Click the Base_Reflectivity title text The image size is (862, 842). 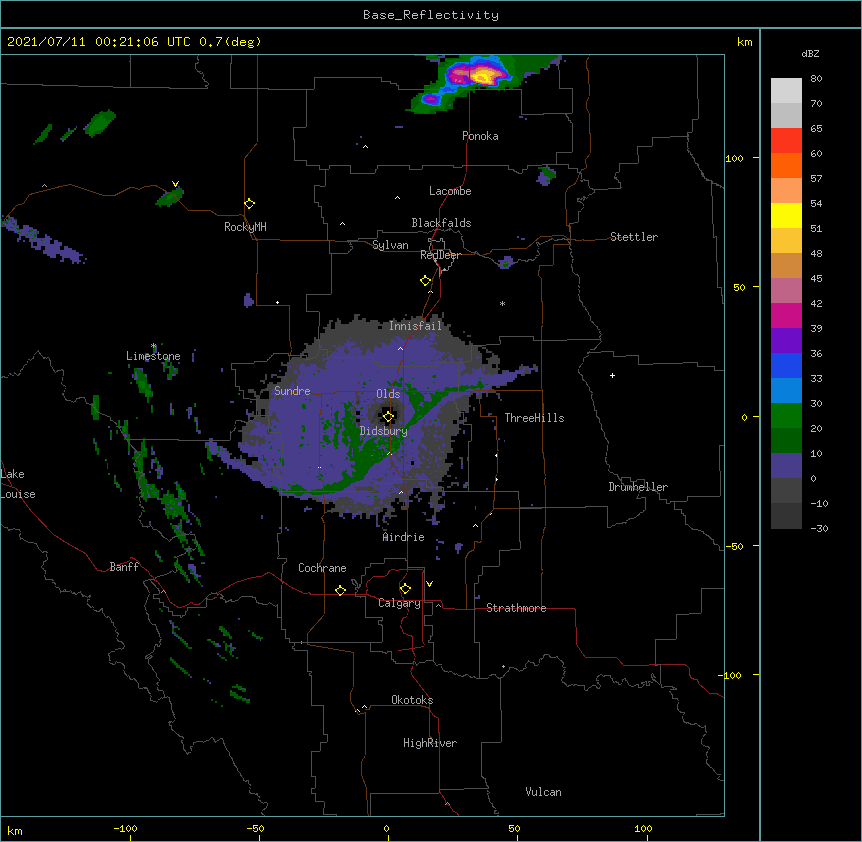(x=431, y=15)
